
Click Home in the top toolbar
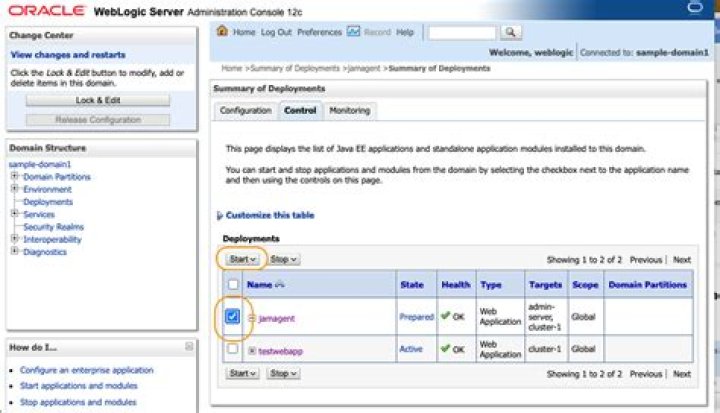(244, 32)
